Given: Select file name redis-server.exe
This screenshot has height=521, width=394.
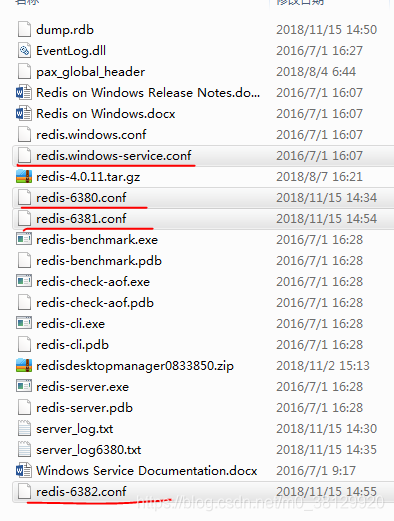Looking at the screenshot, I should 83,387.
